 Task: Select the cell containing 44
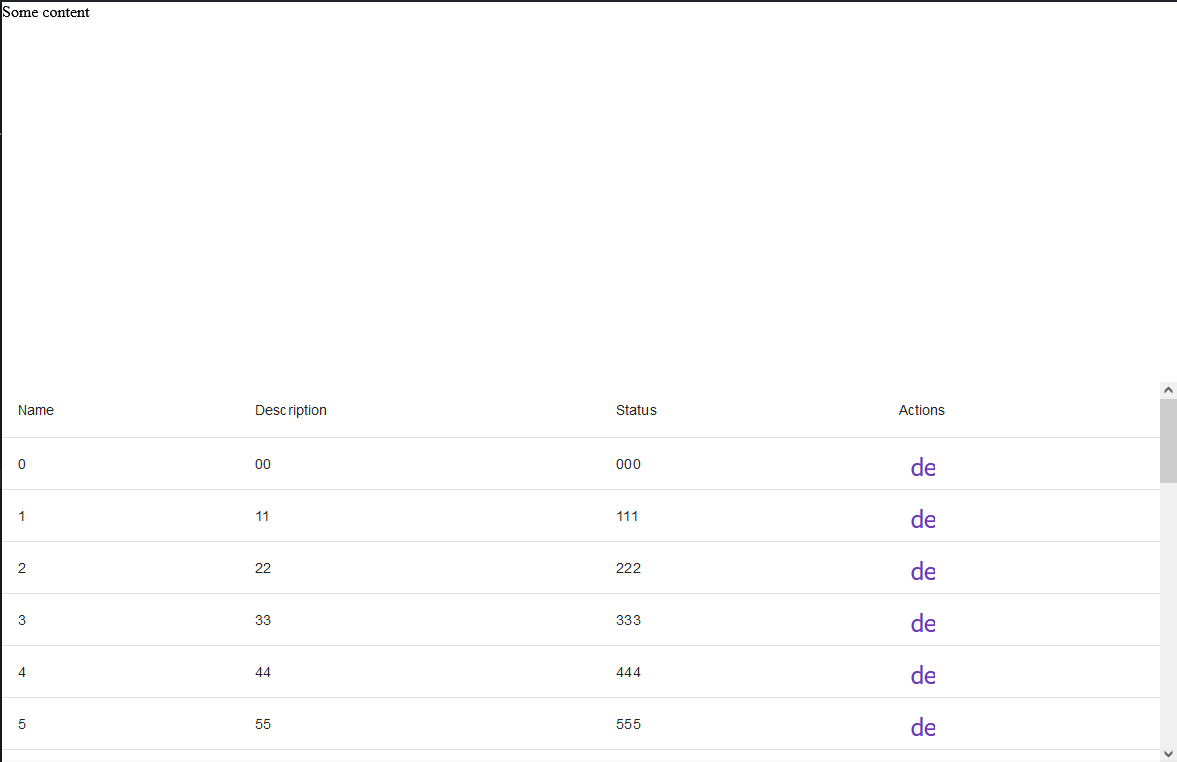[263, 672]
